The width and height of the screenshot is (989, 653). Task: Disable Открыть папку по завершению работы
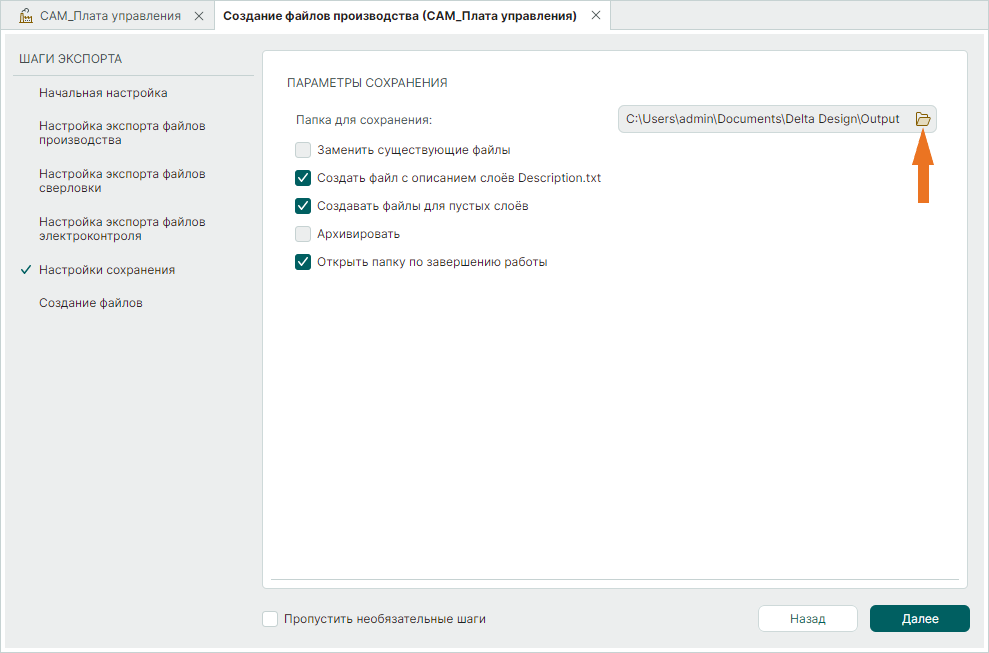304,262
